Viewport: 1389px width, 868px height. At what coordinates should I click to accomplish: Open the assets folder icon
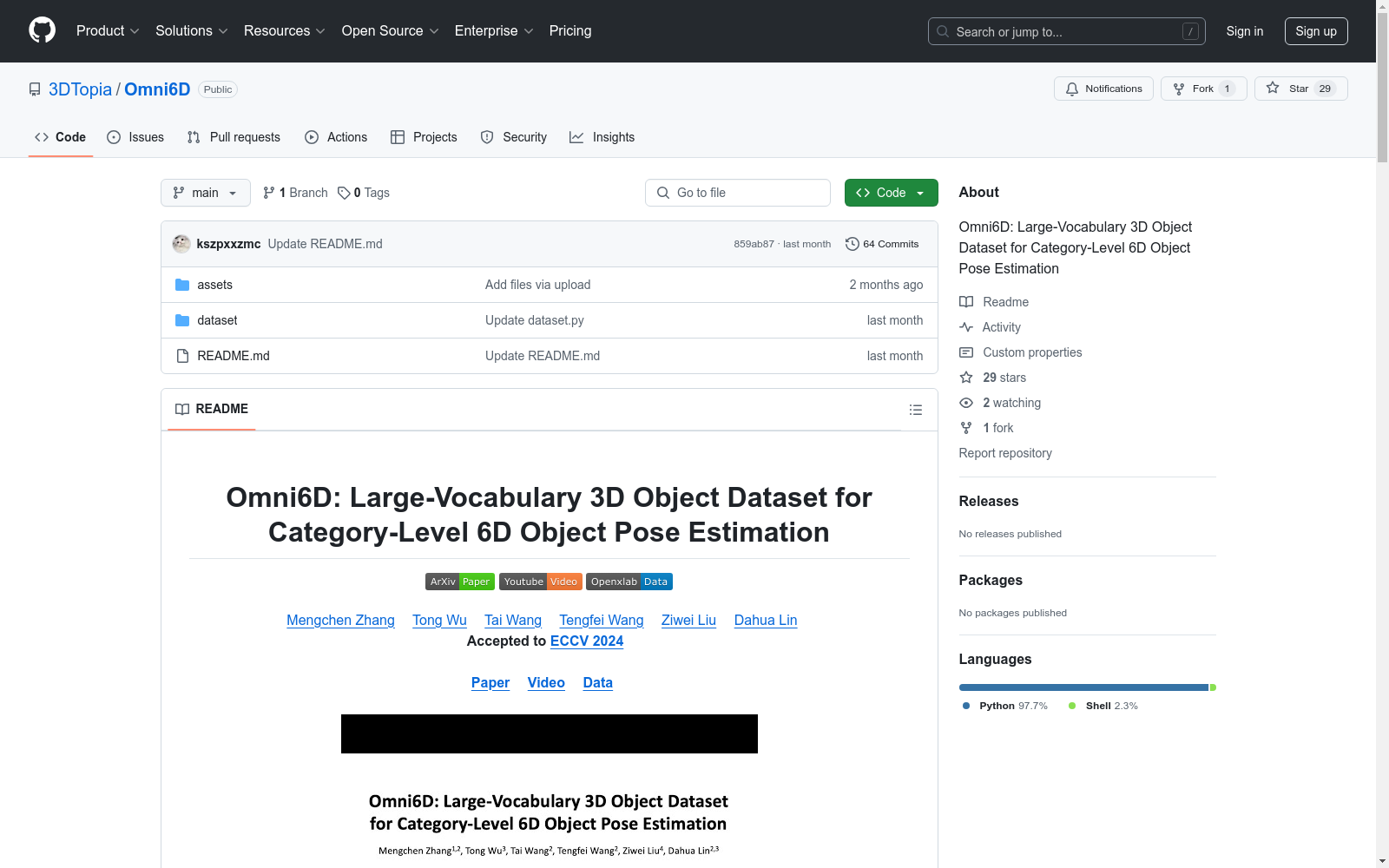tap(182, 285)
